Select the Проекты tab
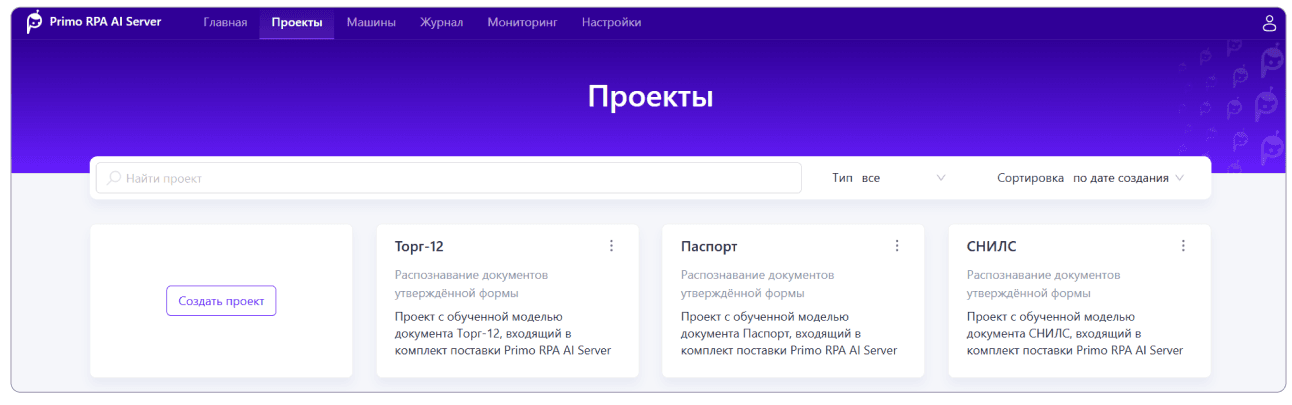1292x405 pixels. 296,22
